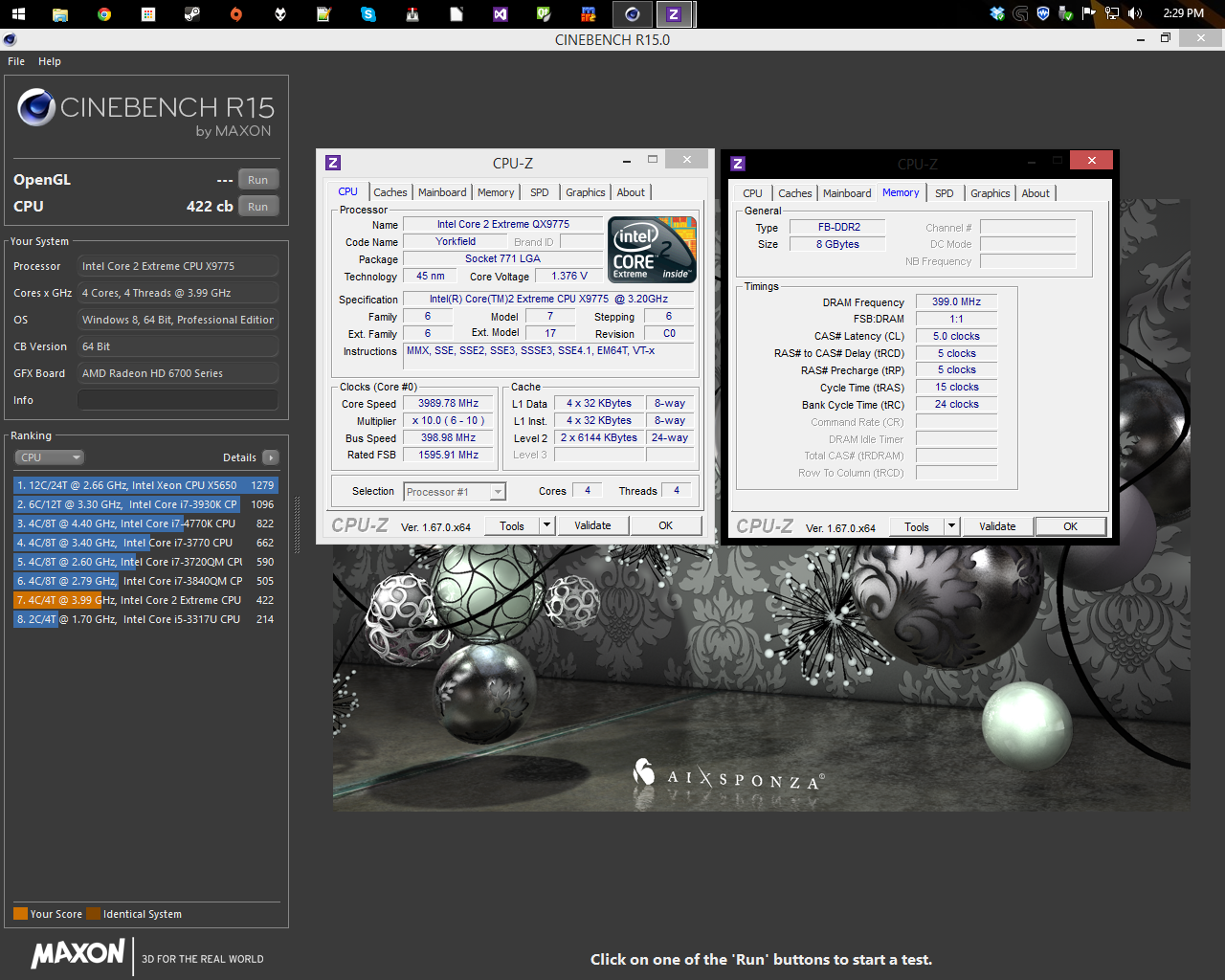1225x980 pixels.
Task: Select ranking entry Core i7-3840QM
Action: click(145, 581)
